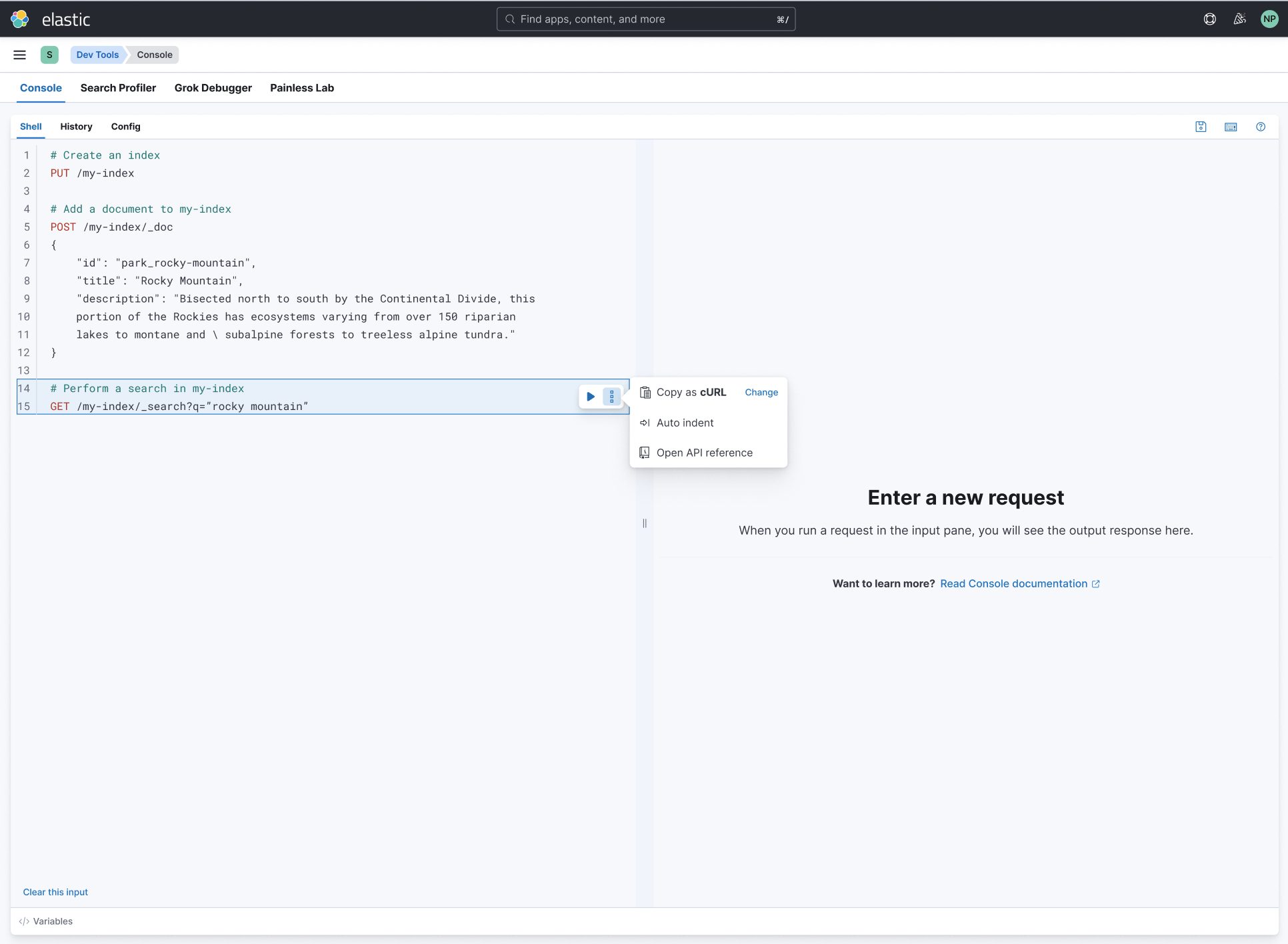This screenshot has height=944, width=1288.
Task: Change the cURL copy format option
Action: coord(761,391)
